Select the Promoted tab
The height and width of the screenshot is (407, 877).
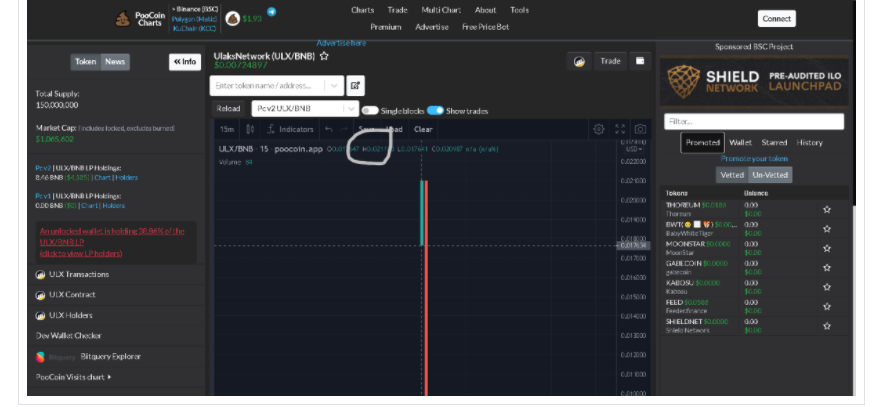tap(702, 143)
